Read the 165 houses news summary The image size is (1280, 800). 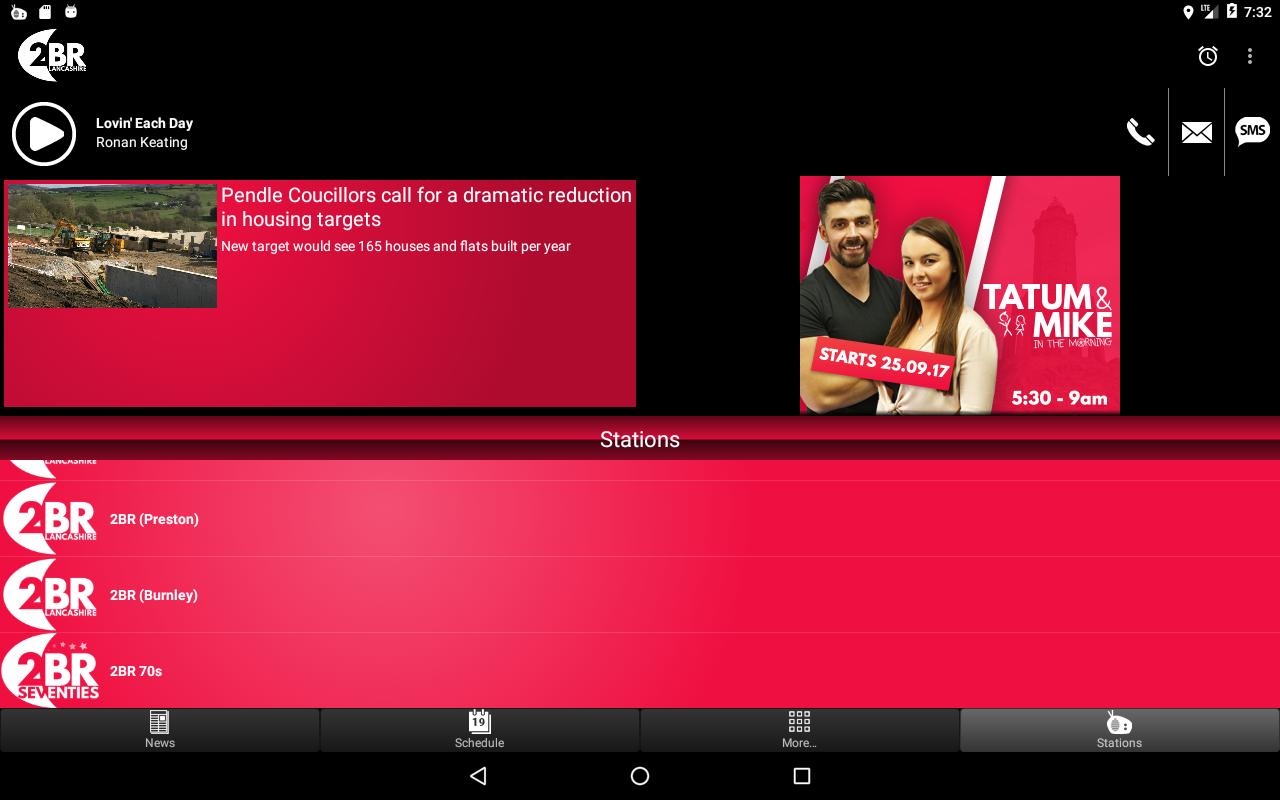(396, 246)
